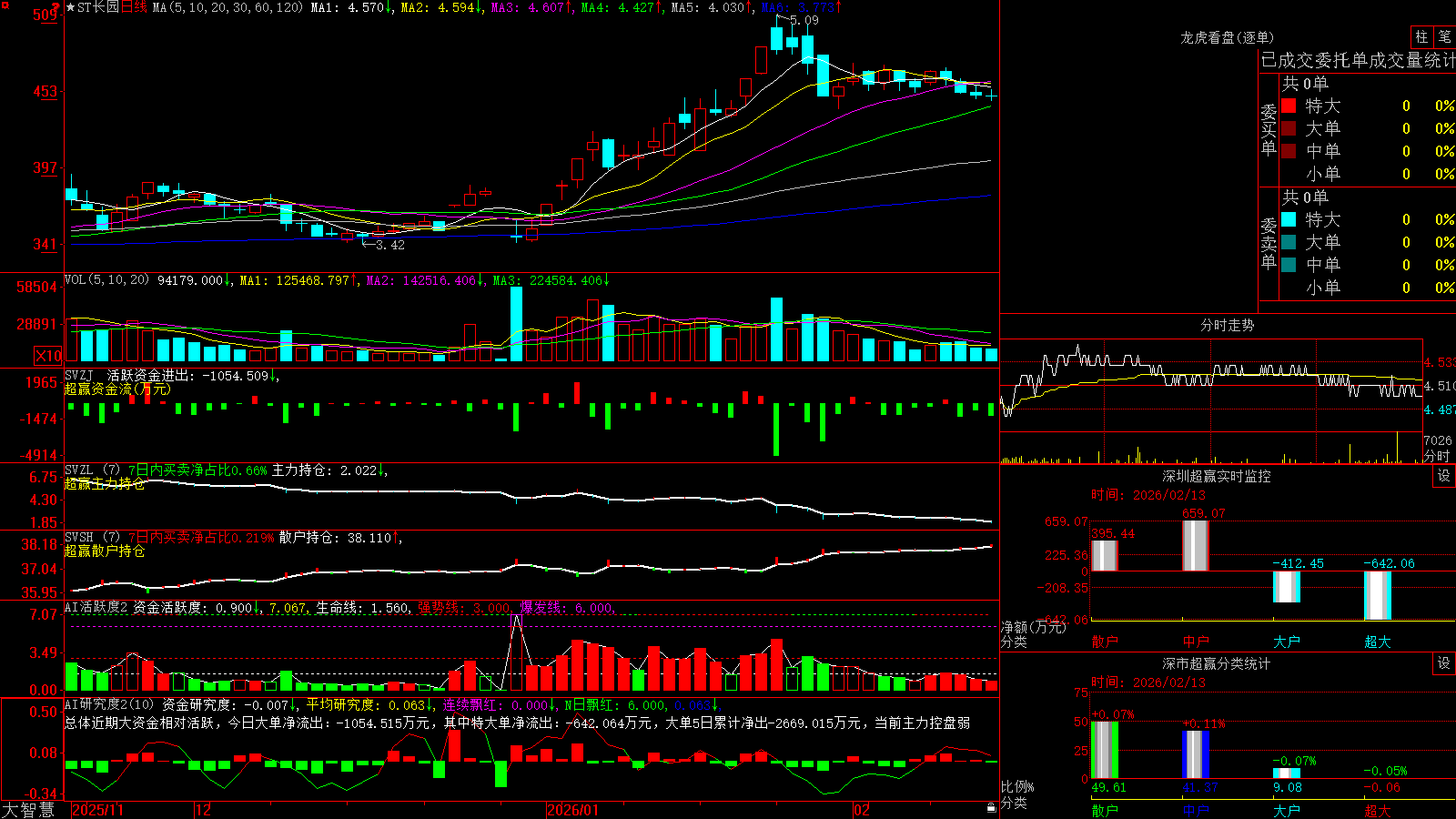
Task: Click dark red swatch beside 委买单 大单
Action: pyautogui.click(x=1289, y=128)
